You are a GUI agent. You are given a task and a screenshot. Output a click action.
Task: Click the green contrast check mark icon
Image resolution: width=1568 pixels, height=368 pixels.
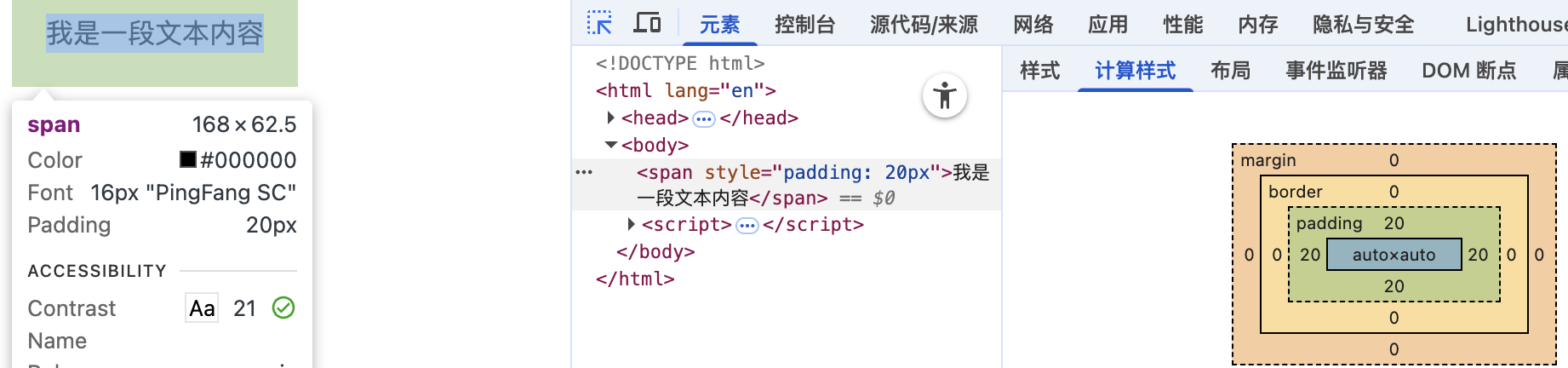click(283, 308)
